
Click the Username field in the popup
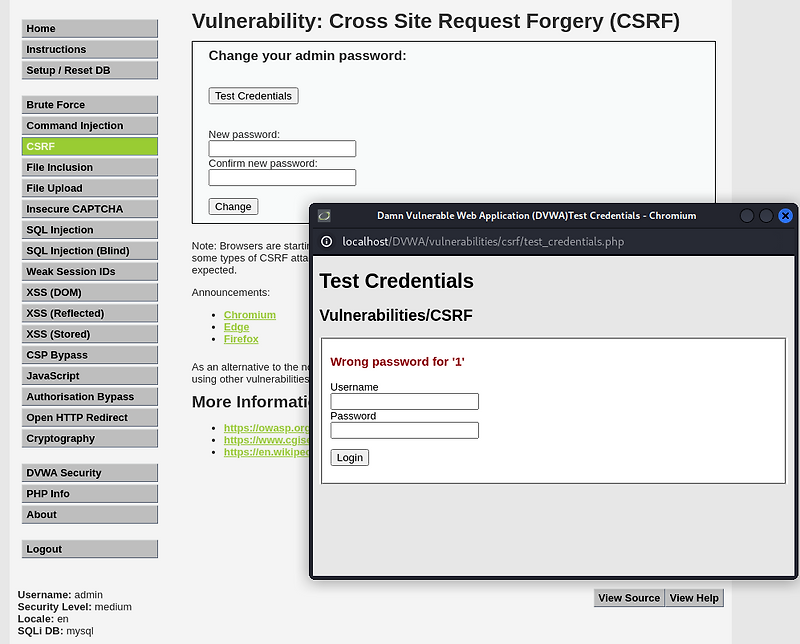pyautogui.click(x=404, y=401)
